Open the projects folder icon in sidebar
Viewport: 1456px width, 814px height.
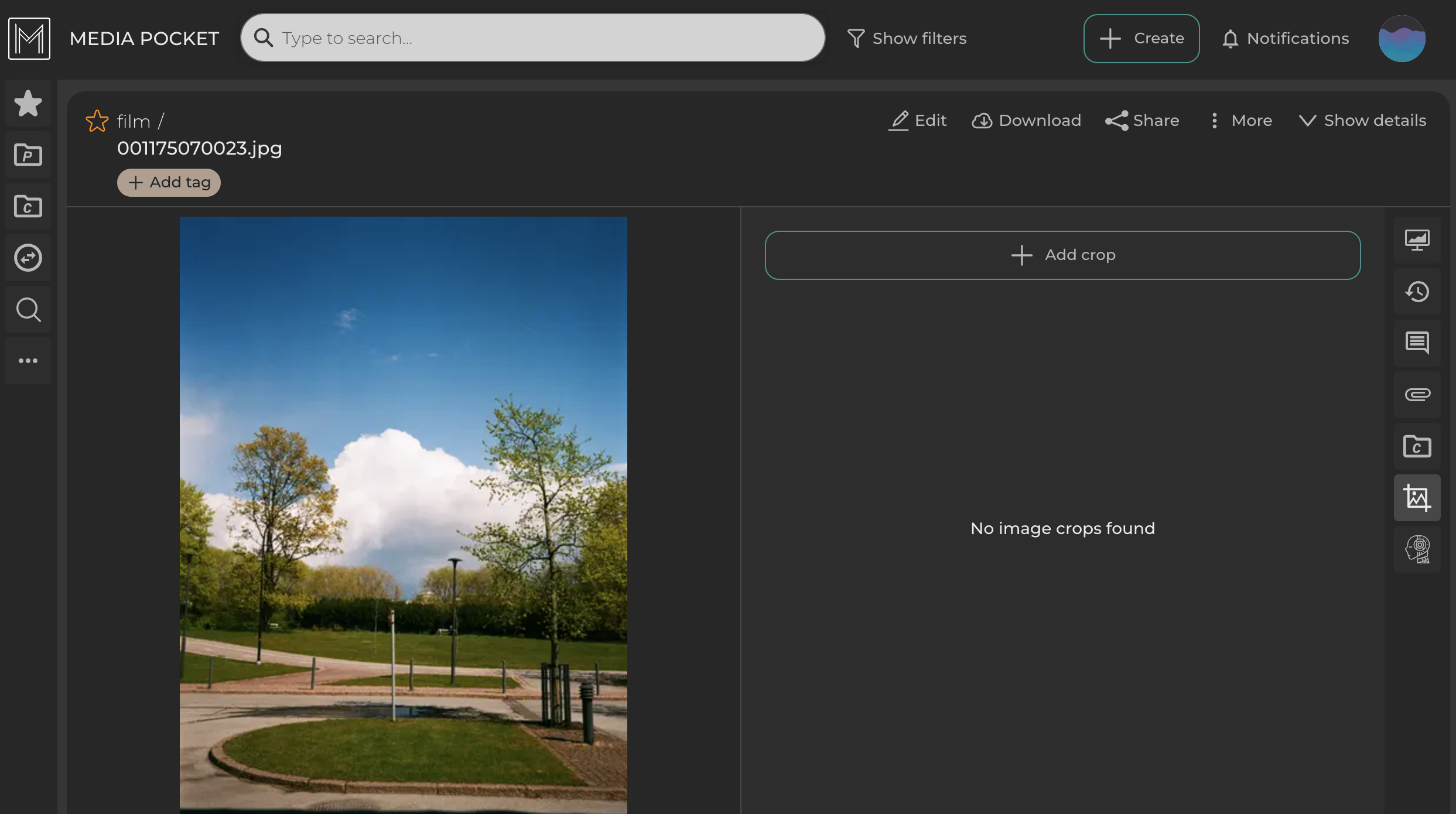coord(28,155)
